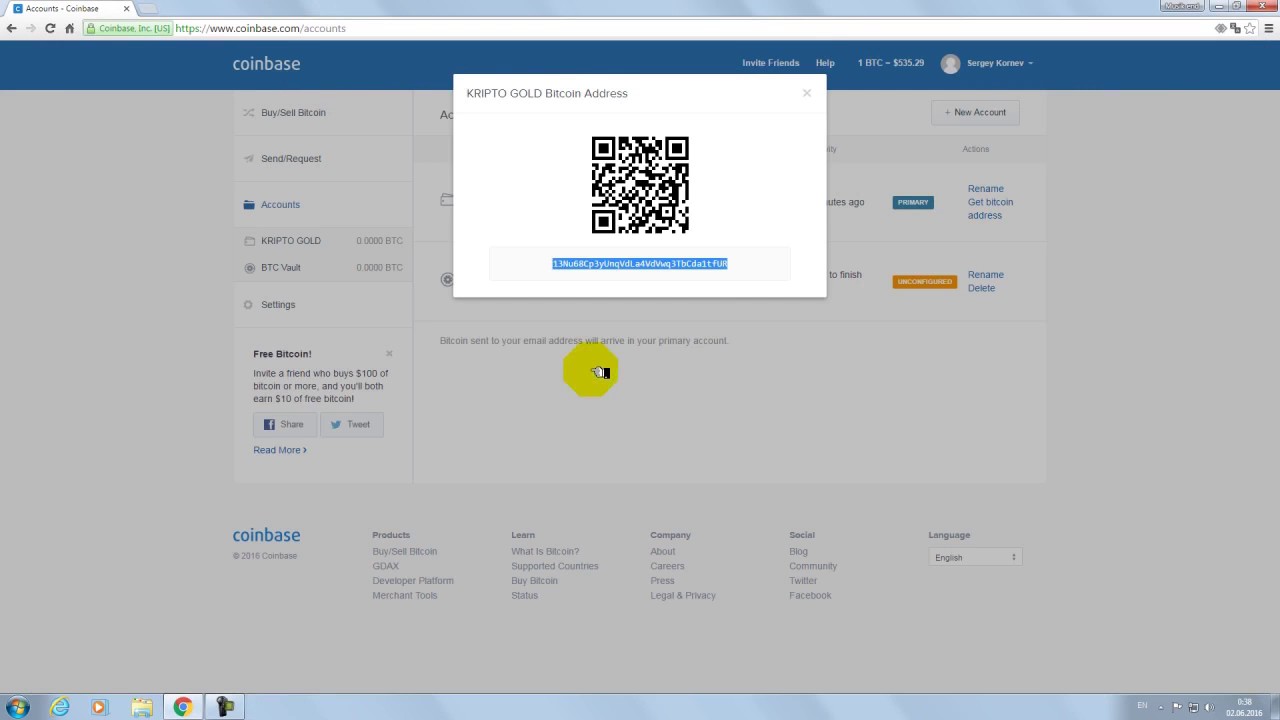Open Windows Media Player from the taskbar
Image resolution: width=1280 pixels, height=720 pixels.
point(98,707)
